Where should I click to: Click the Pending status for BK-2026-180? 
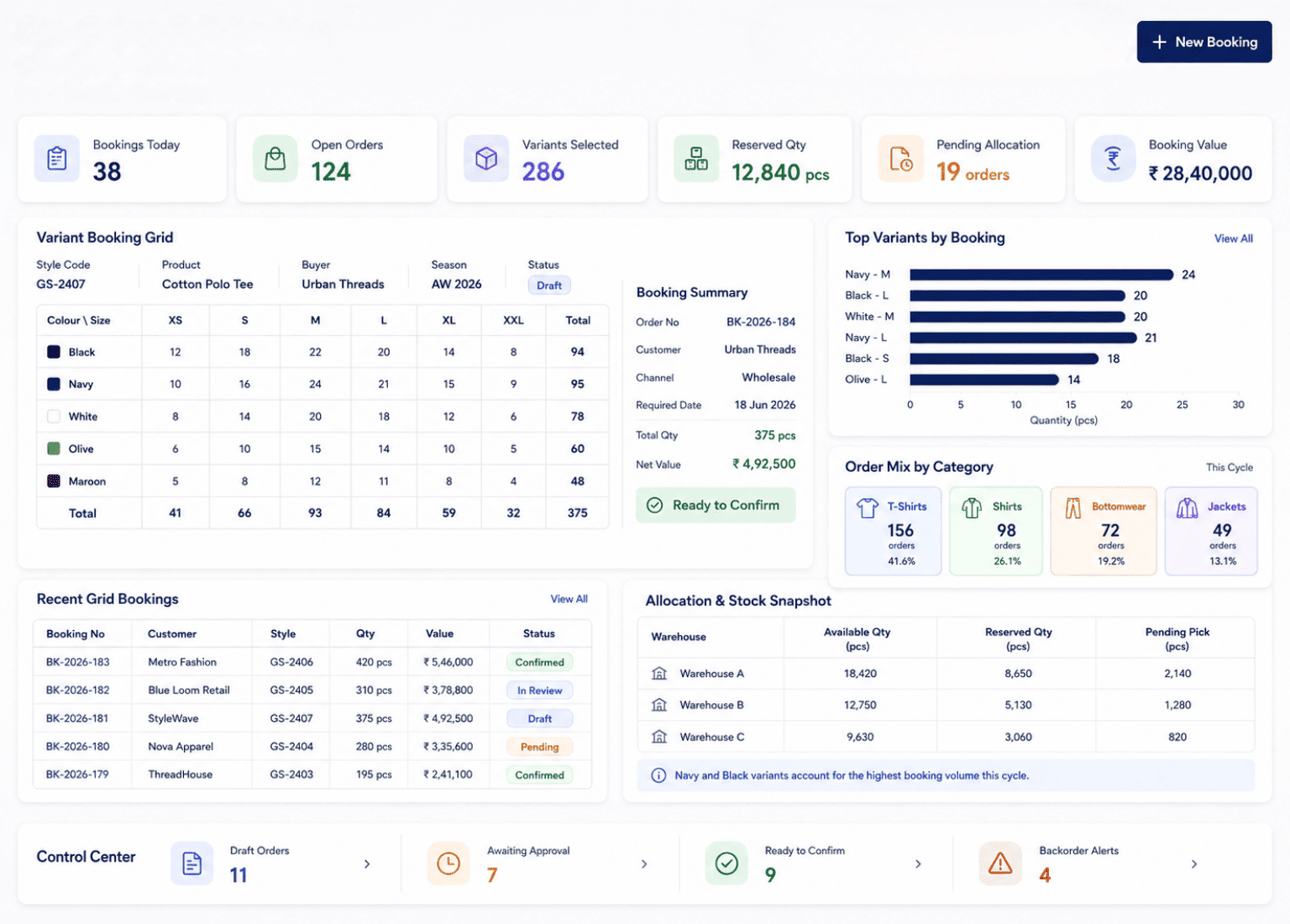tap(539, 747)
